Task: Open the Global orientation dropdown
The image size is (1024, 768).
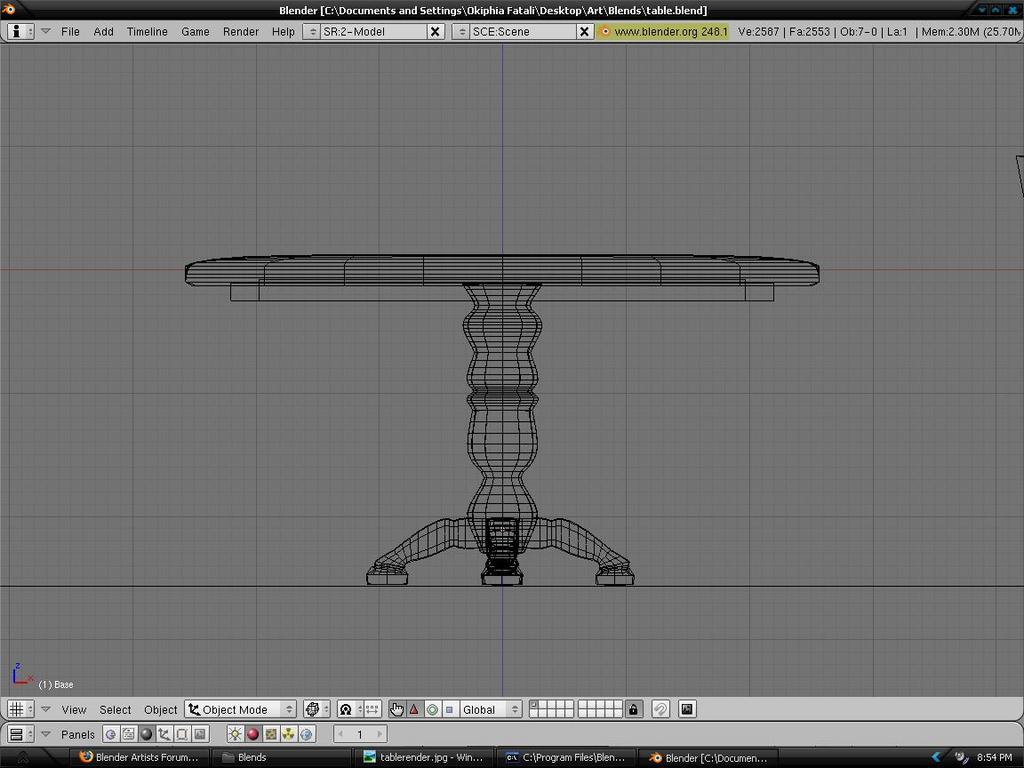Action: tap(490, 709)
